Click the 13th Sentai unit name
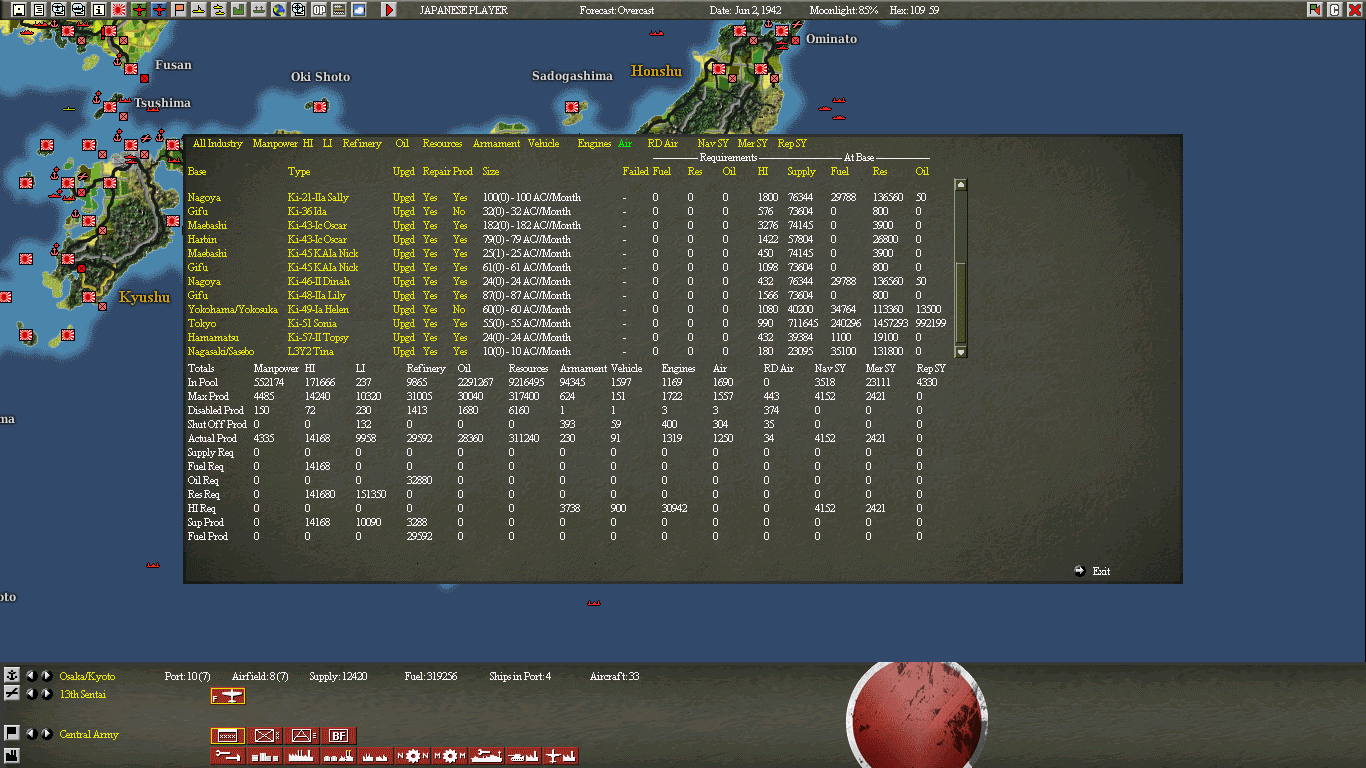Screen dimensions: 1366x768 pos(82,695)
